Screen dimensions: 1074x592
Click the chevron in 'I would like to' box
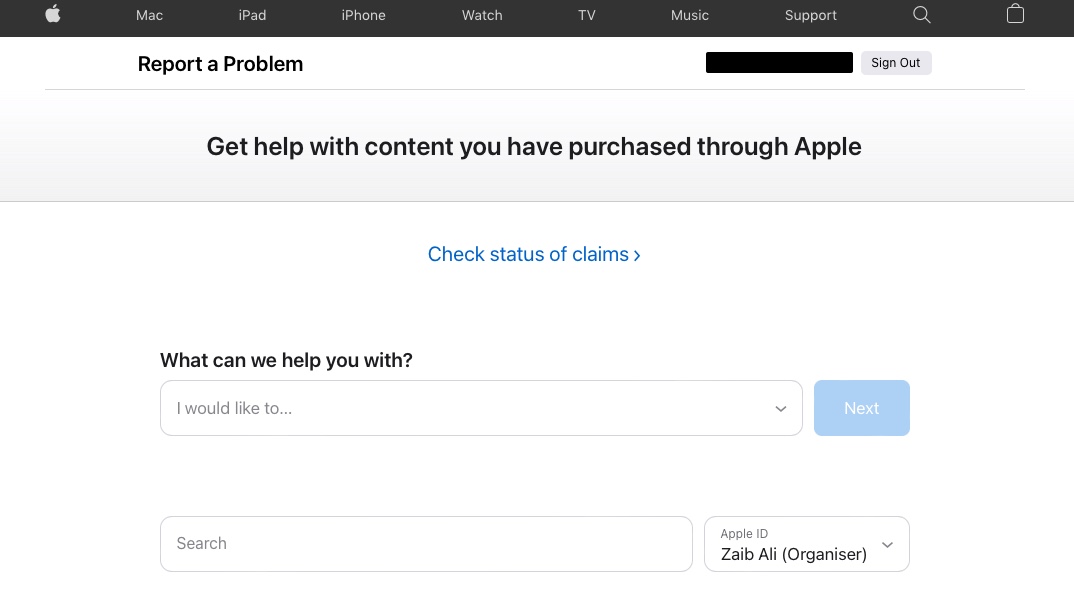pyautogui.click(x=780, y=409)
